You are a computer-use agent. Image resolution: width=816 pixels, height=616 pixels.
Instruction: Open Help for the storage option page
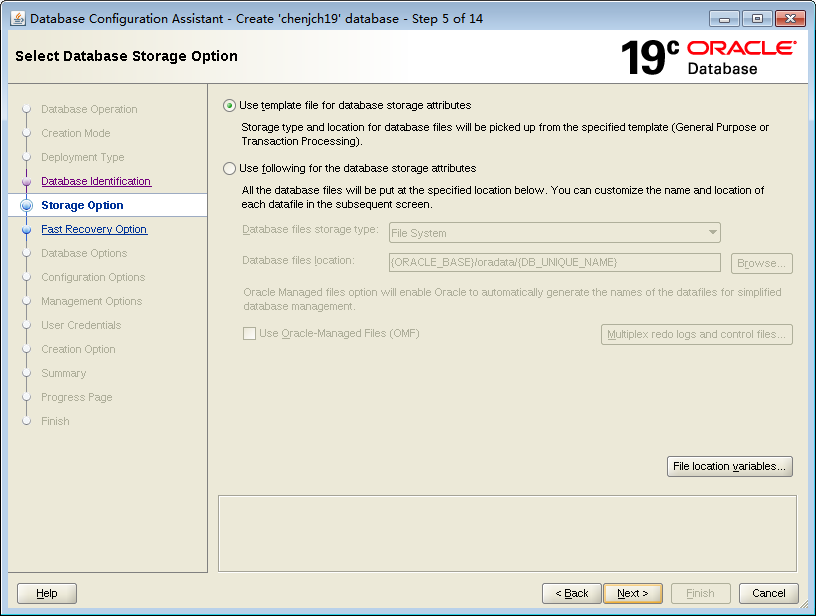[46, 593]
